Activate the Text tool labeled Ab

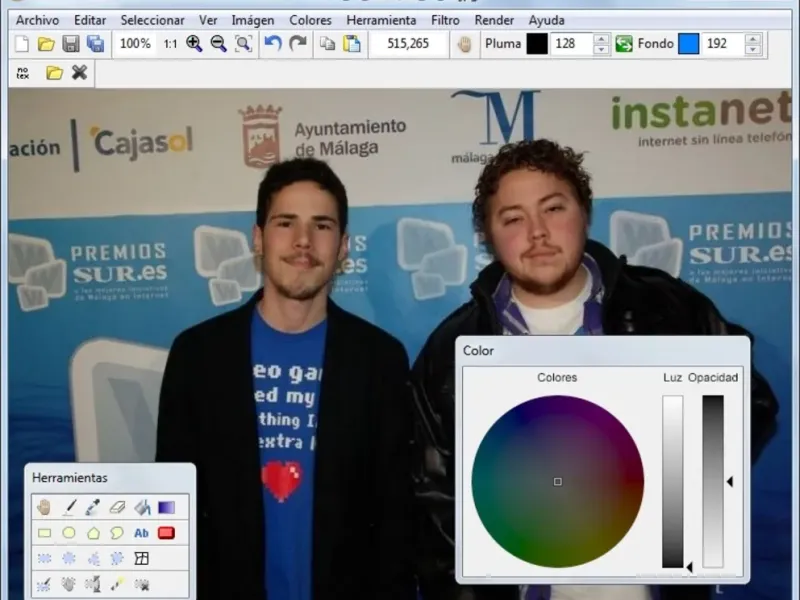click(142, 533)
